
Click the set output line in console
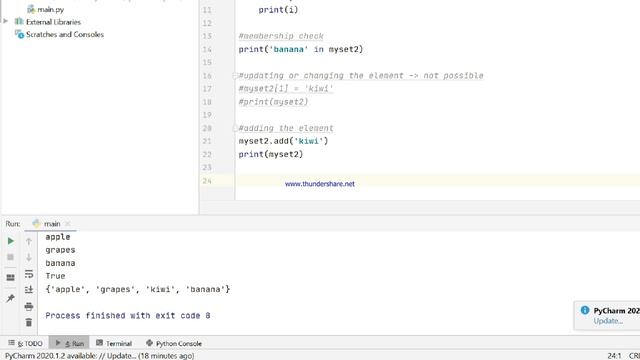[138, 289]
